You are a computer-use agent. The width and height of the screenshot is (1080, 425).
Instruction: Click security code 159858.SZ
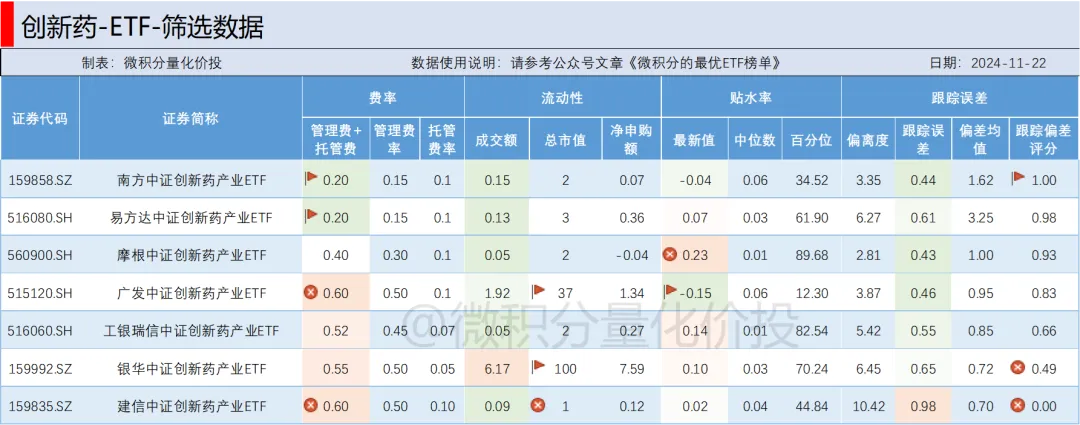39,180
